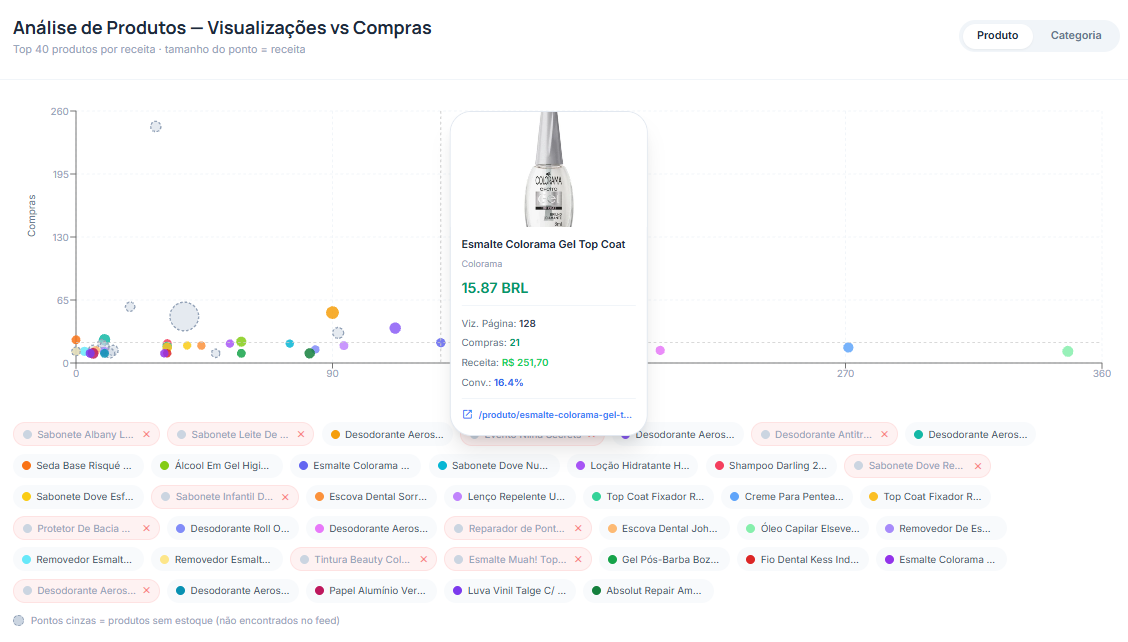The height and width of the screenshot is (642, 1128).
Task: Toggle the Seda Base Risqué ... legend chip
Action: coord(78,466)
